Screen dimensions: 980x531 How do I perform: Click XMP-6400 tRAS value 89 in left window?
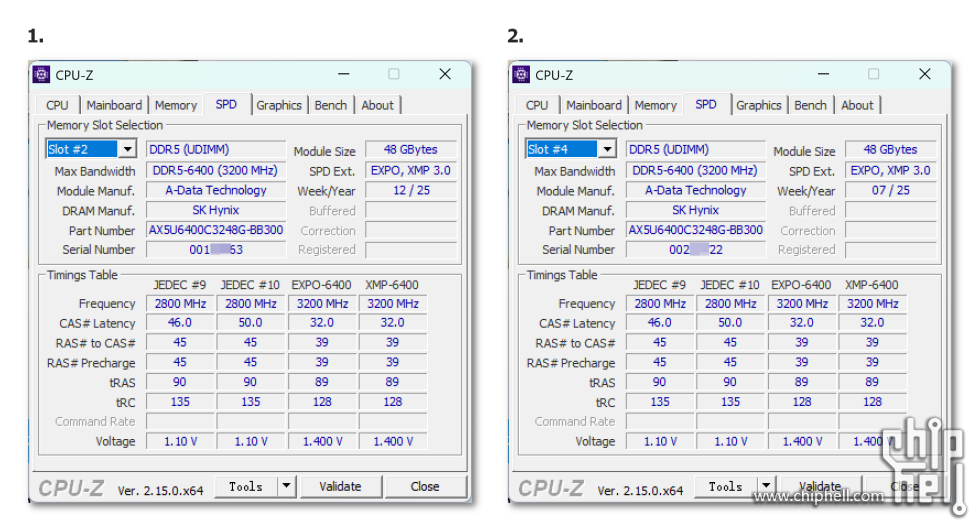(x=393, y=382)
